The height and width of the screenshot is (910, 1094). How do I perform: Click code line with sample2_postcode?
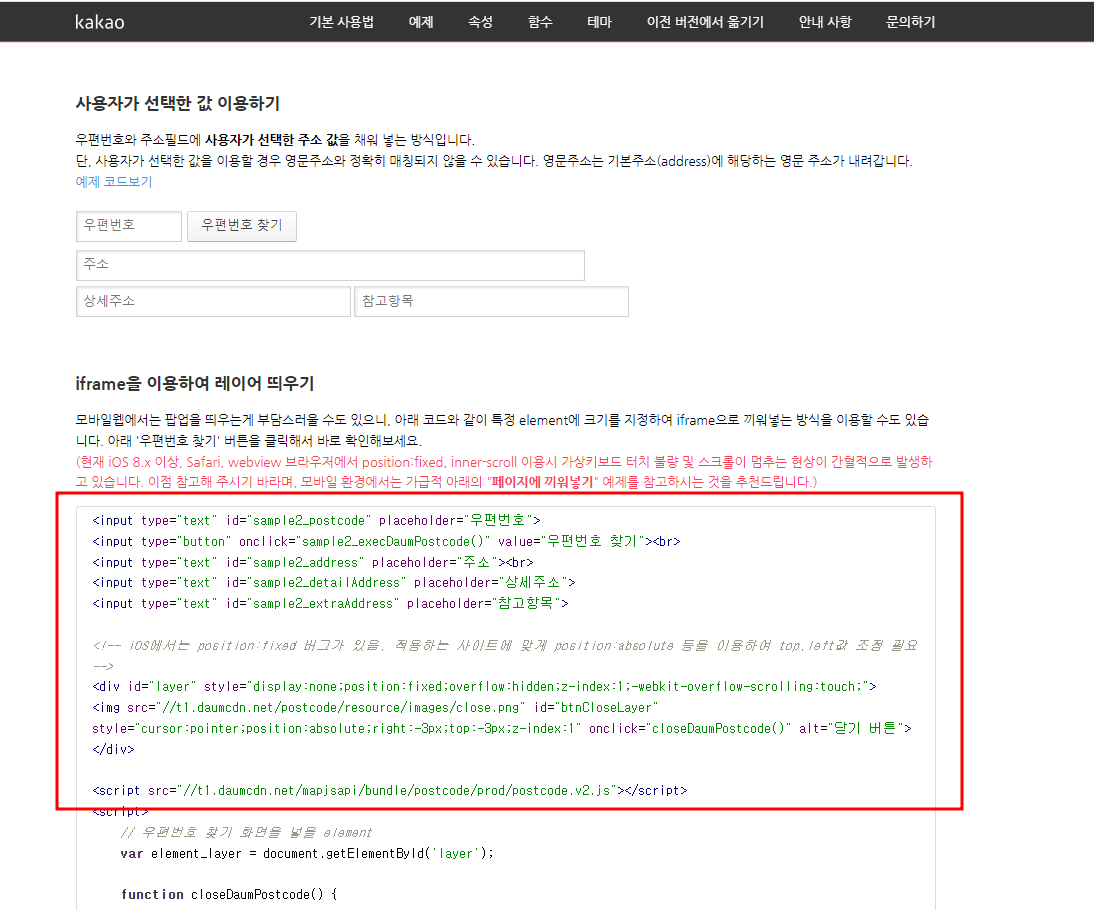[316, 521]
